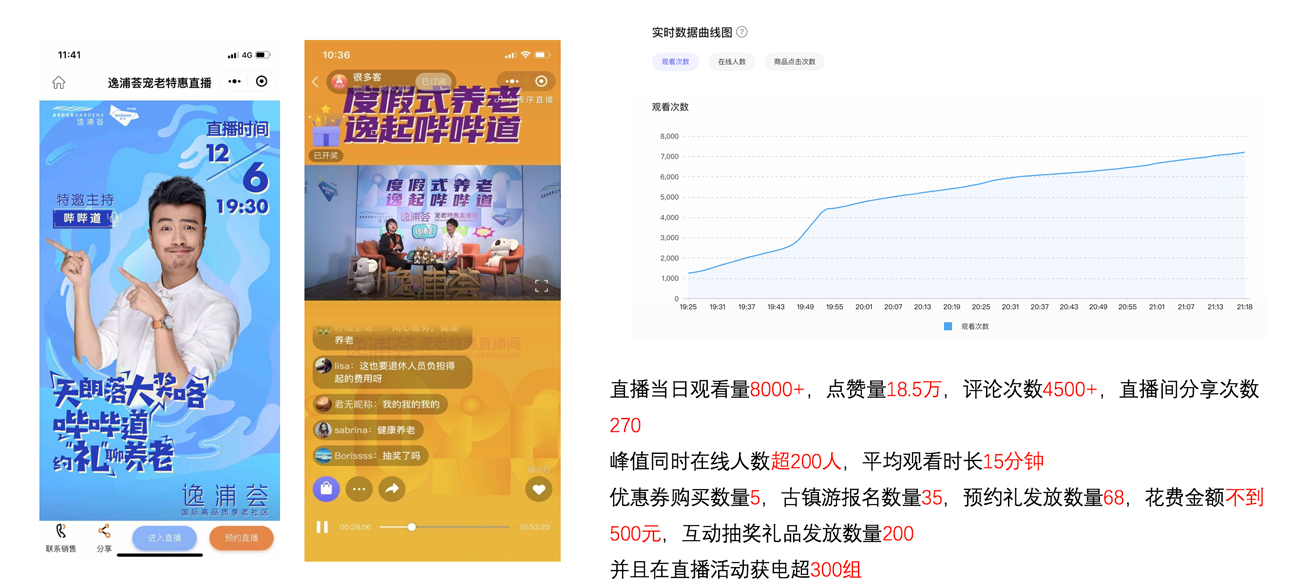This screenshot has height=588, width=1292.
Task: Switch to the 商品点击次数 tab
Action: (795, 62)
